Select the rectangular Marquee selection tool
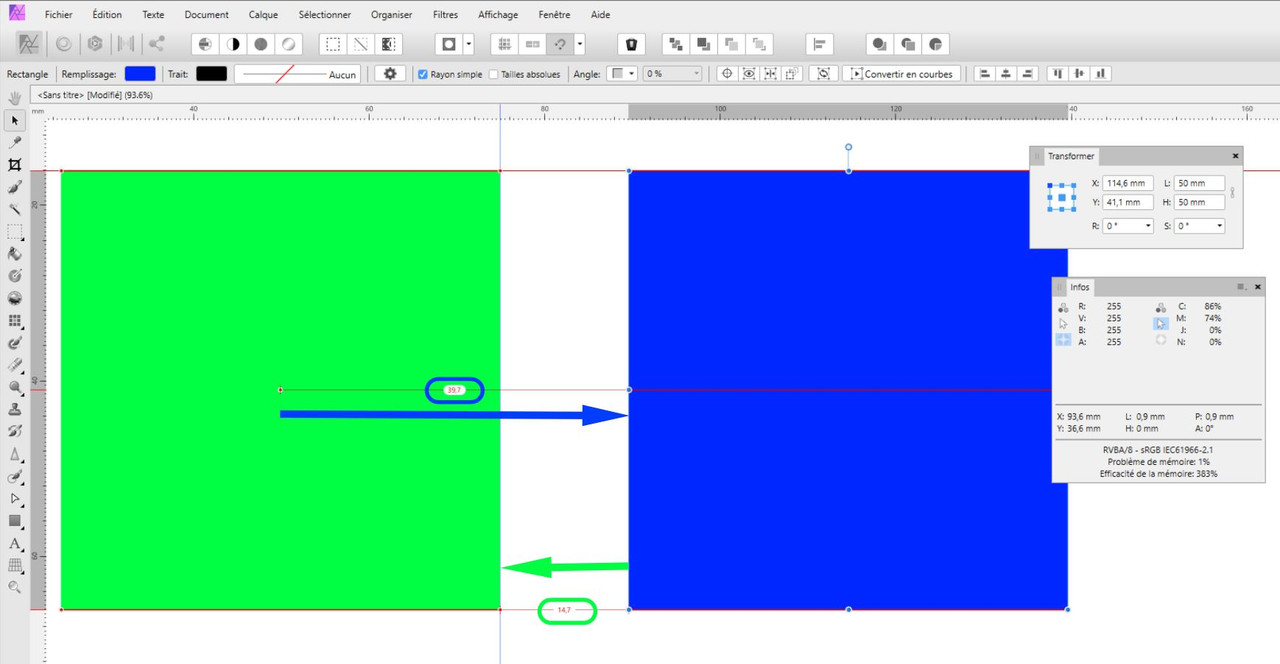The width and height of the screenshot is (1280, 664). [x=15, y=231]
